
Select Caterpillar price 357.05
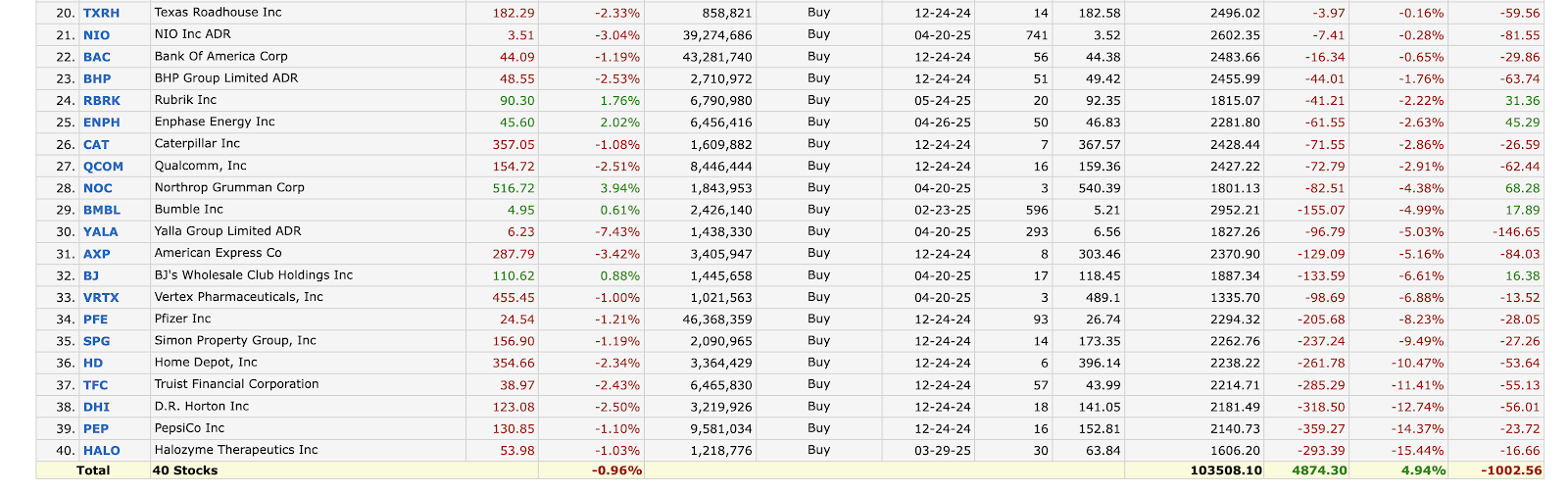coord(514,144)
